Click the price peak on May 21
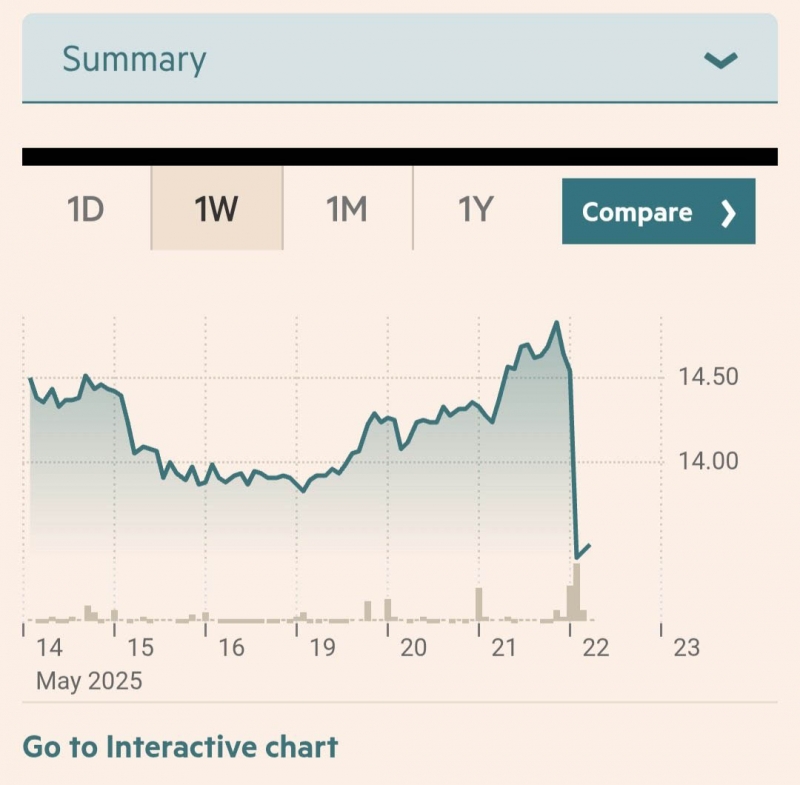800x785 pixels. point(556,323)
